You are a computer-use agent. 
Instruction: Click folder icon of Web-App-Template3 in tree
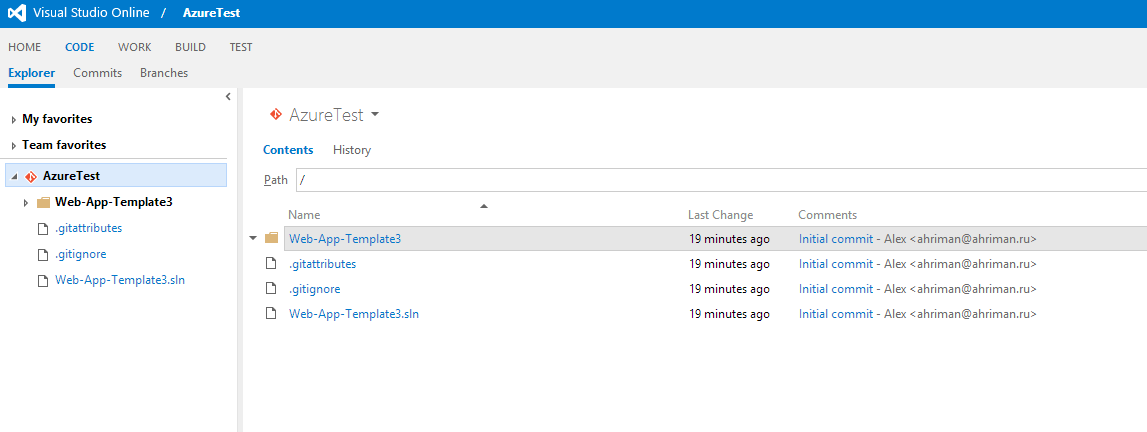point(42,202)
